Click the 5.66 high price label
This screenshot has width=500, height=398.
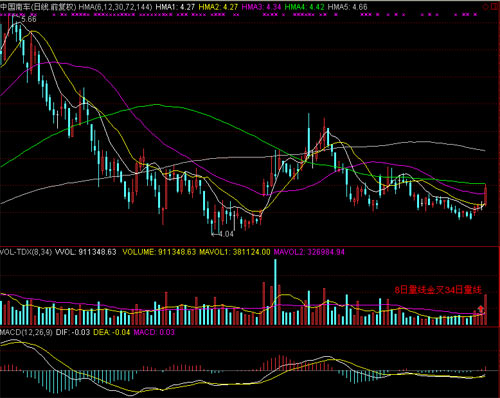point(29,19)
